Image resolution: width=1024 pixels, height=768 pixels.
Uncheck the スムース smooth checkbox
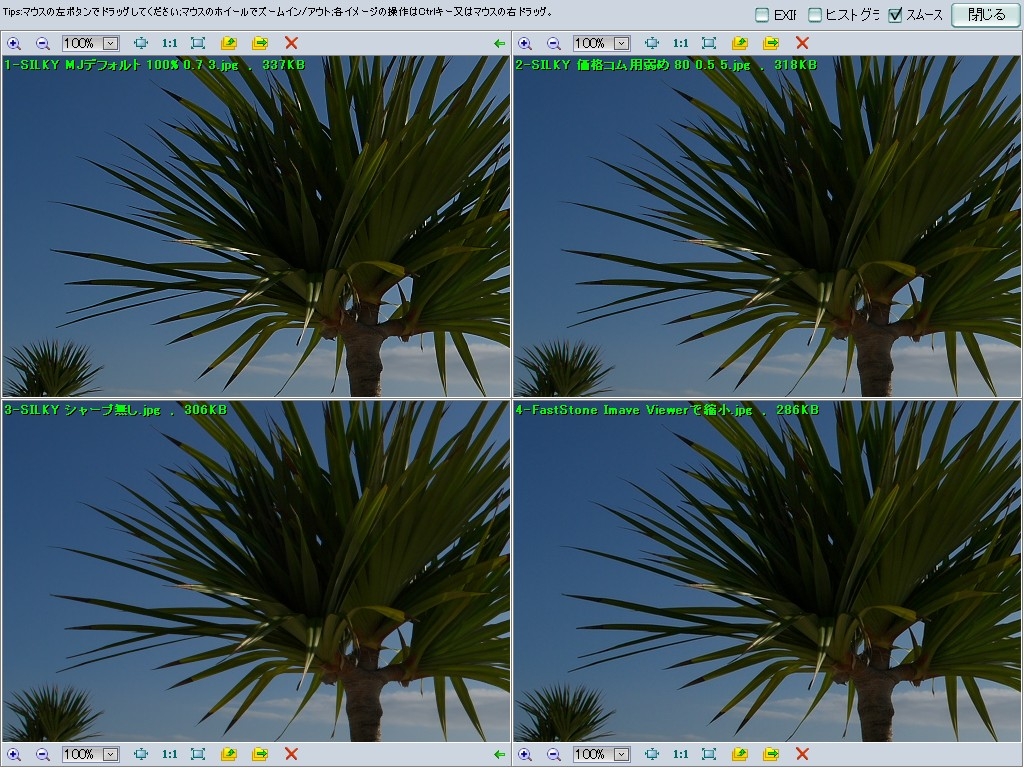[895, 14]
